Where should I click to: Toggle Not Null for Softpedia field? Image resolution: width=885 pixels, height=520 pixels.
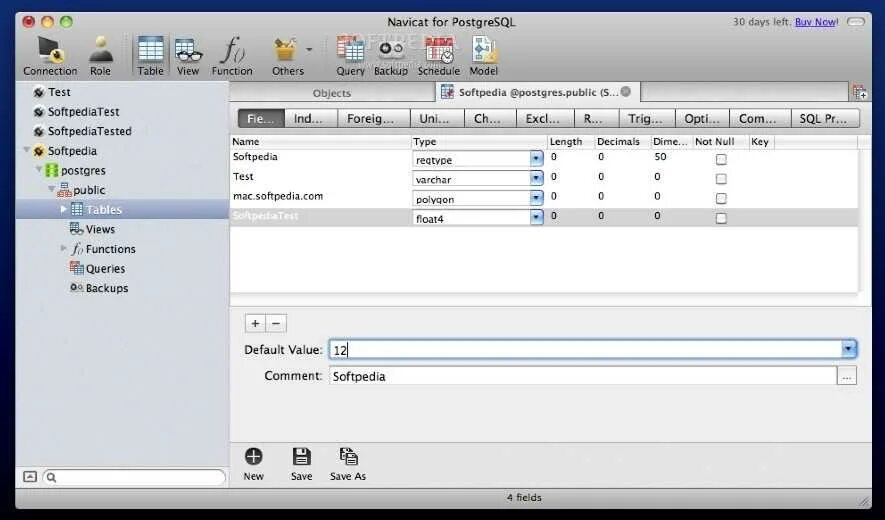(x=721, y=159)
